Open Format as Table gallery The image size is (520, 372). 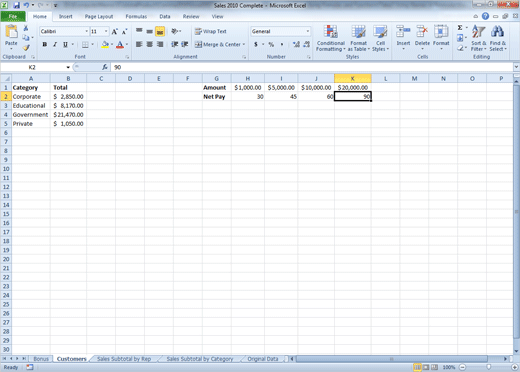359,38
